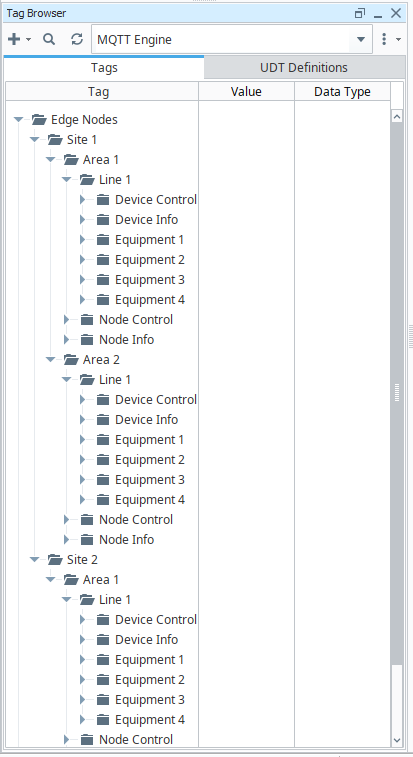Click the Edge Nodes folder icon
The image size is (413, 757).
39,119
